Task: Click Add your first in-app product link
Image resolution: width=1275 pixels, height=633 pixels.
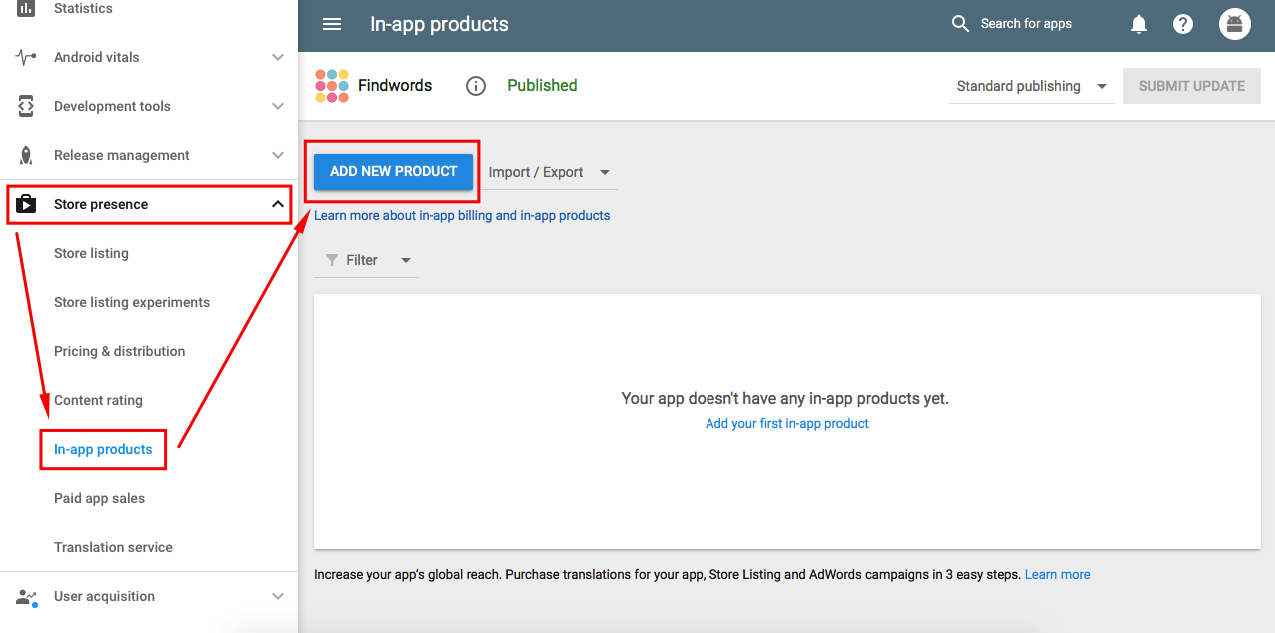Action: [787, 423]
